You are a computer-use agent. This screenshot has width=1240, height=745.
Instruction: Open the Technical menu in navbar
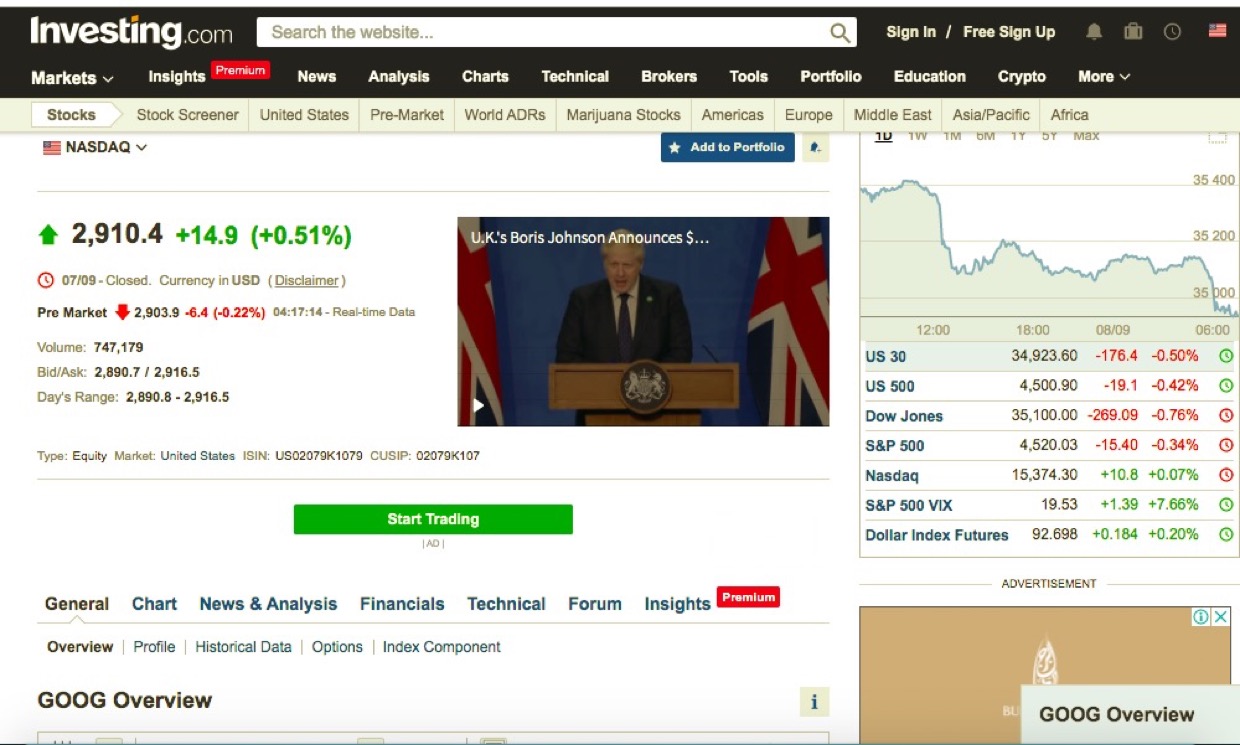coord(575,77)
